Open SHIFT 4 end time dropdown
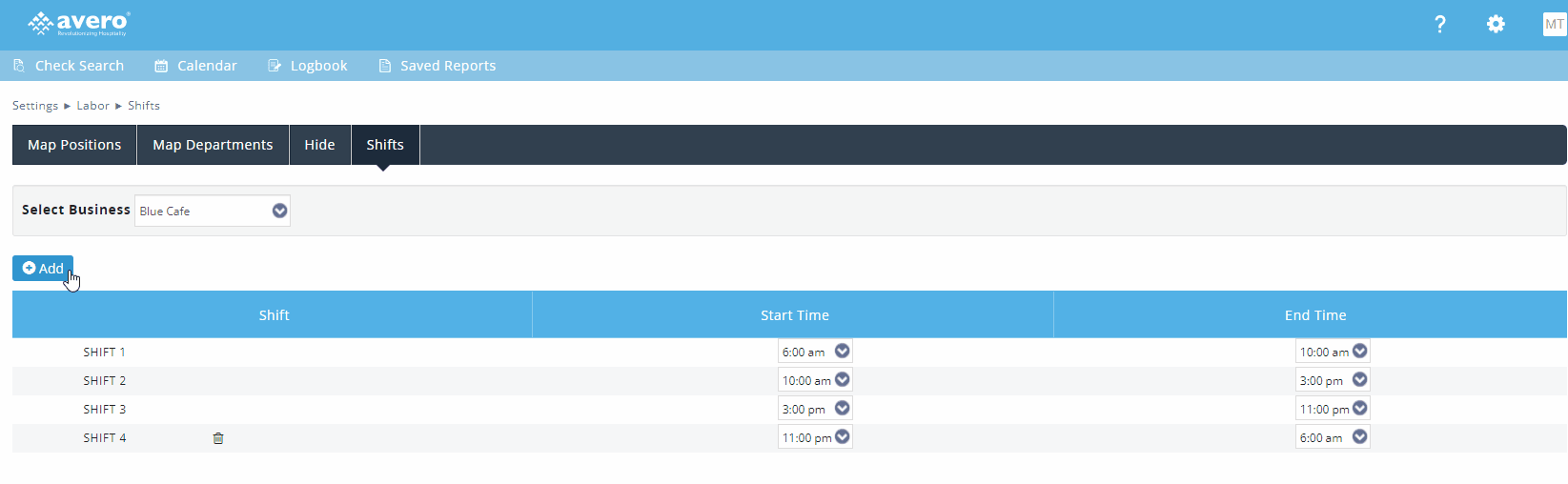This screenshot has height=484, width=1568. 1332,437
